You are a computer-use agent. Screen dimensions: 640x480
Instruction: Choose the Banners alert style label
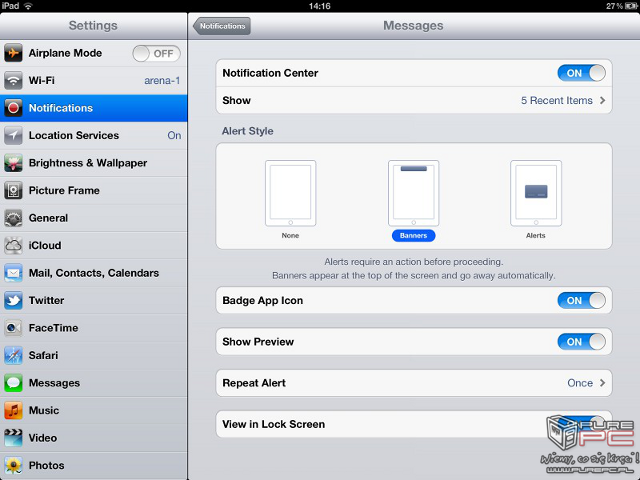pyautogui.click(x=413, y=236)
